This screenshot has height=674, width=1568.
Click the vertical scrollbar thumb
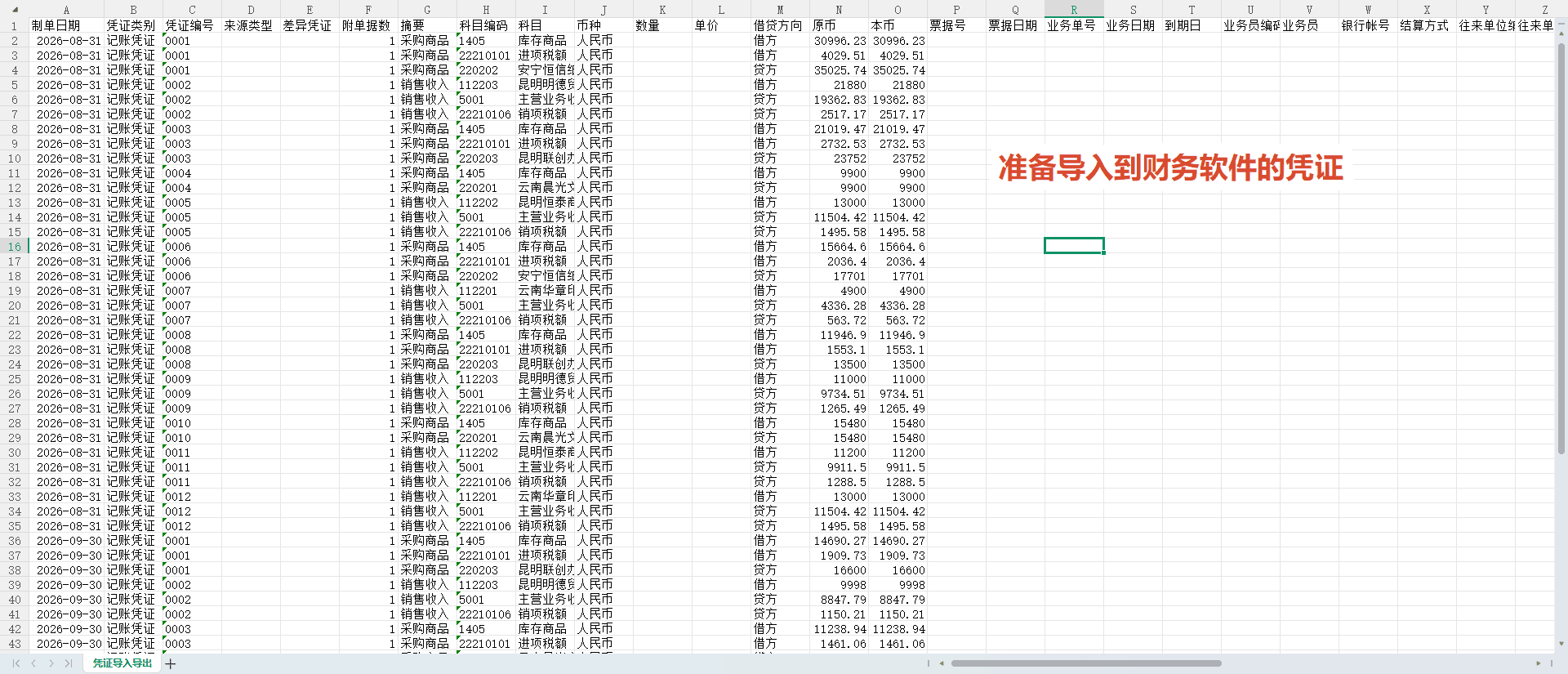pos(1561,249)
